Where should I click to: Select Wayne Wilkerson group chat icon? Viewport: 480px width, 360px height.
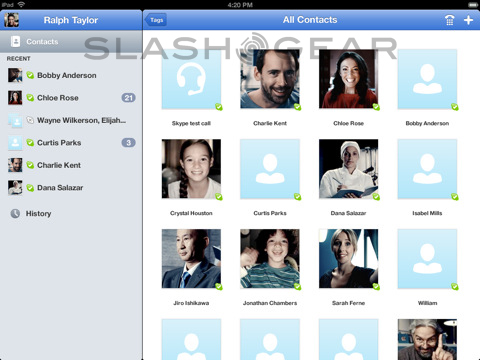click(x=15, y=120)
